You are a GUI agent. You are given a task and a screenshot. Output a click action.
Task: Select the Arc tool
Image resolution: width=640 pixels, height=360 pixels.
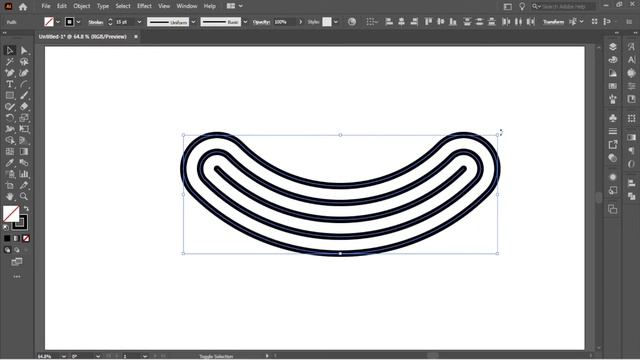coord(24,84)
